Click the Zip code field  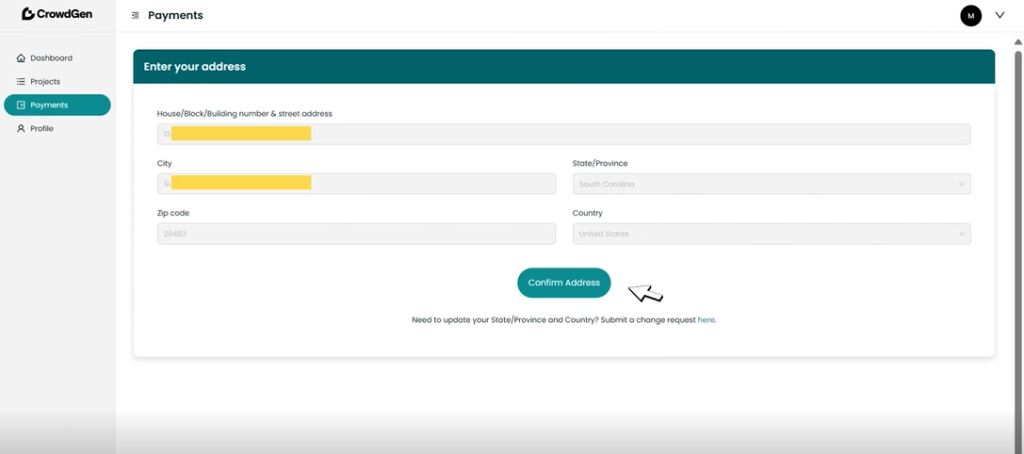(357, 234)
